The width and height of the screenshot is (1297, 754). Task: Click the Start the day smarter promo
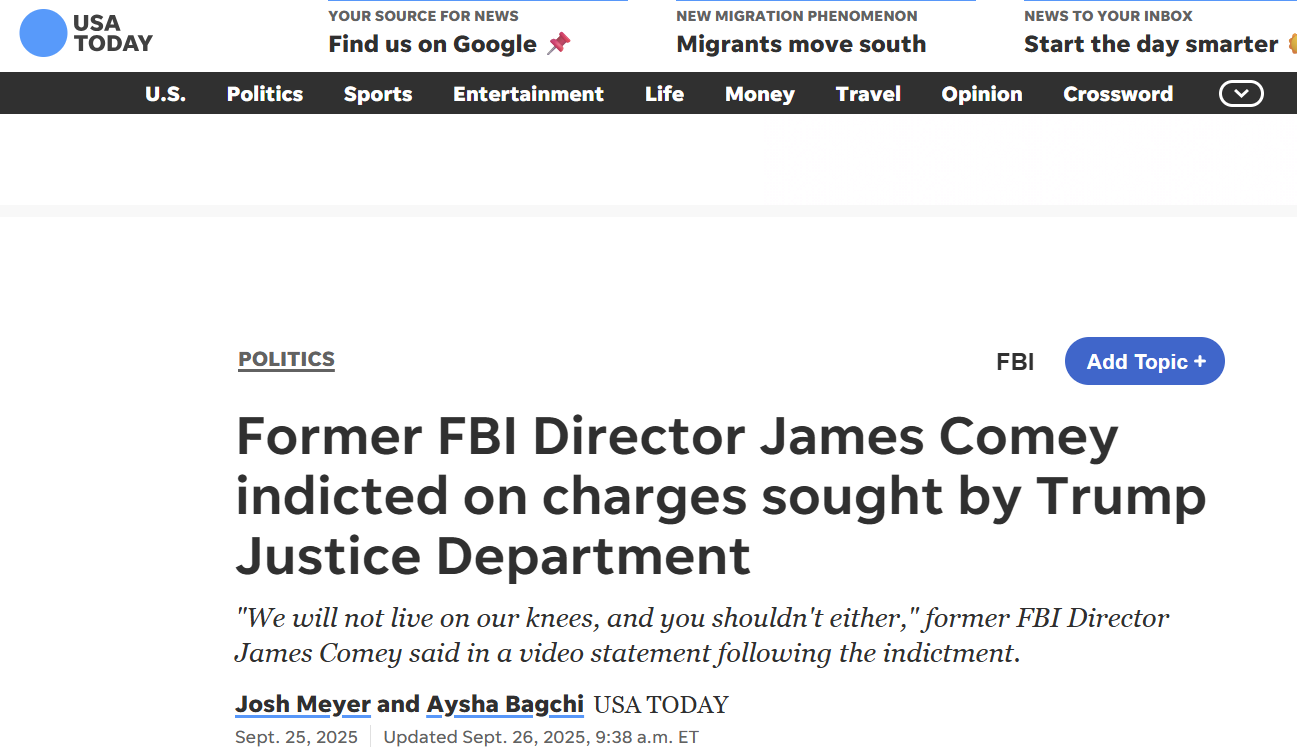1150,44
